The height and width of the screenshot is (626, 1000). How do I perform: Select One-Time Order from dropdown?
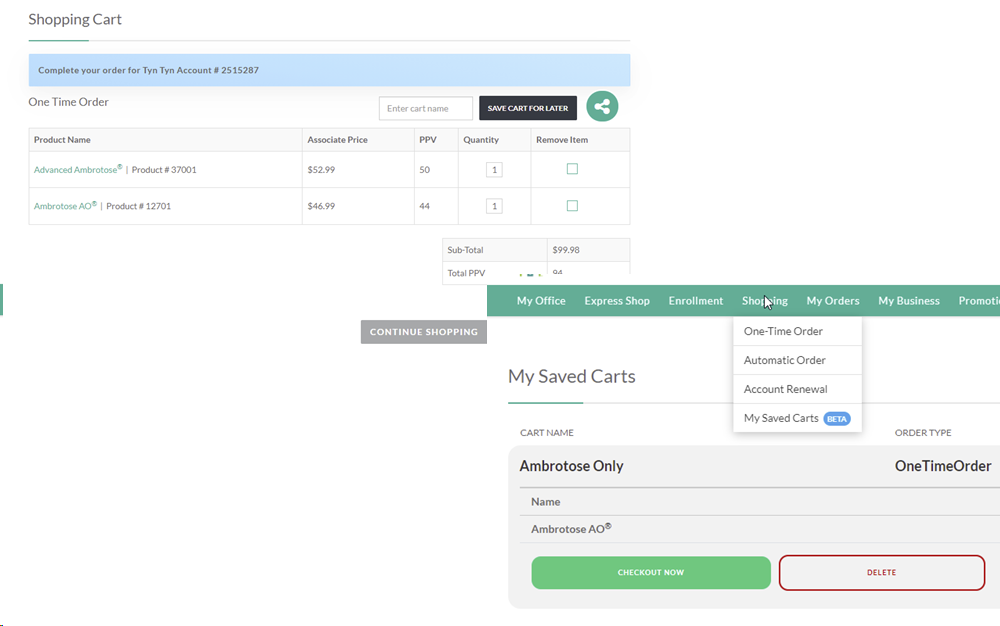click(797, 331)
